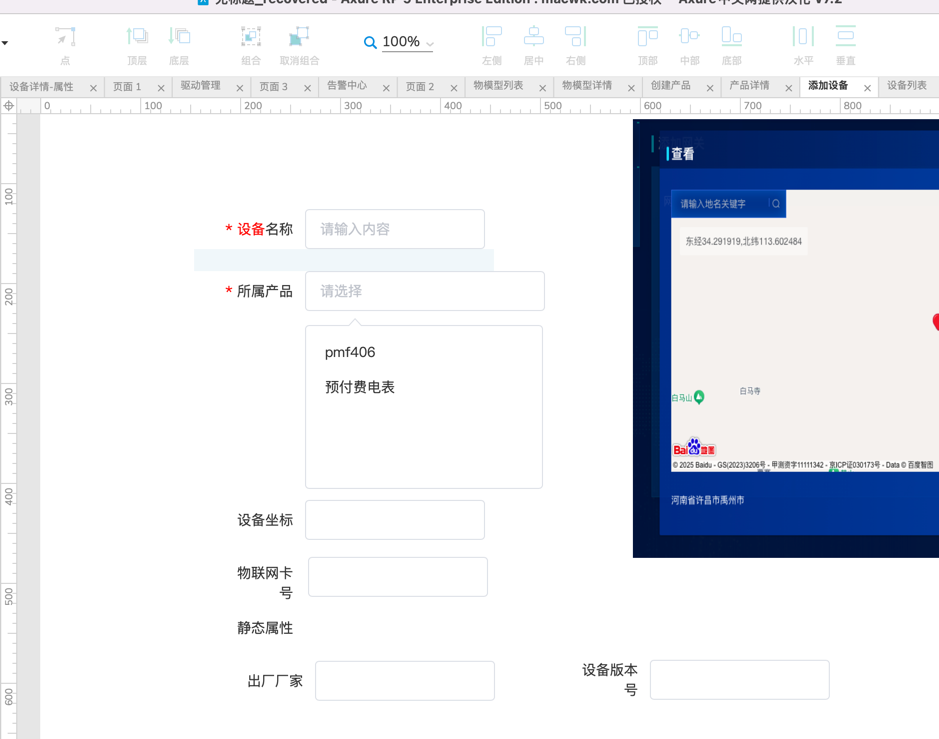The height and width of the screenshot is (739, 939).
Task: Open the 所属产品 select dropdown
Action: [424, 291]
